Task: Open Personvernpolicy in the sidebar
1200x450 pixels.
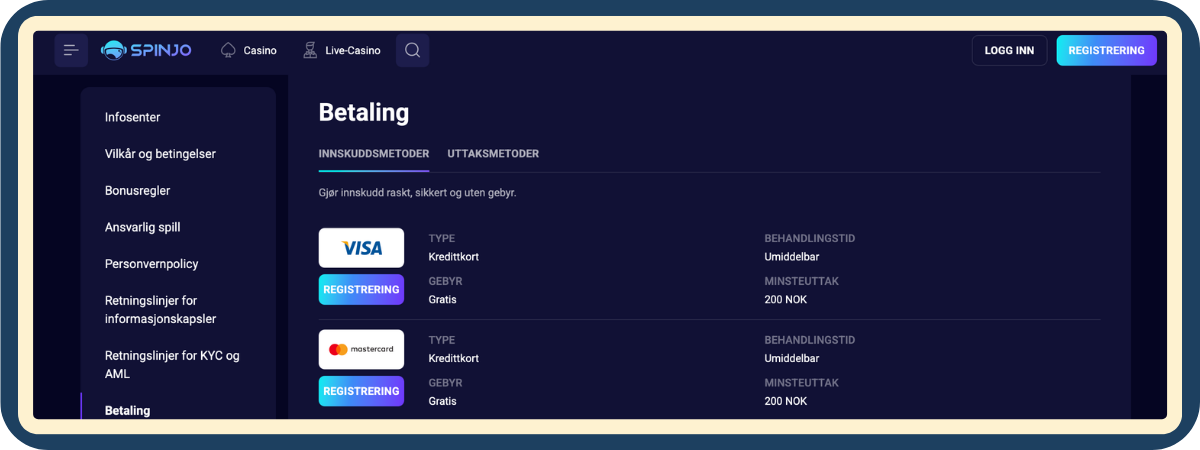Action: coord(152,264)
